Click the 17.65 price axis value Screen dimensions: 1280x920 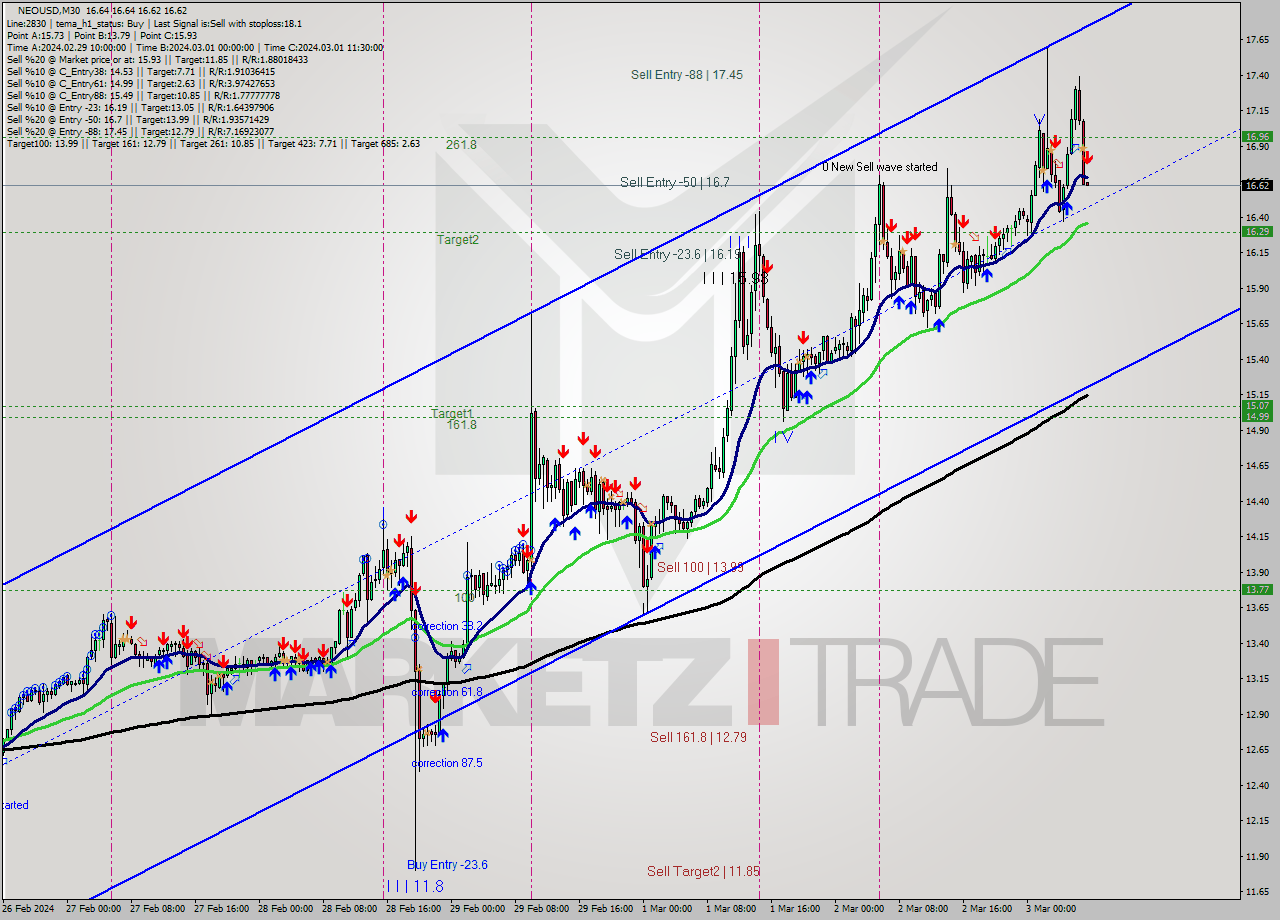pyautogui.click(x=1257, y=40)
